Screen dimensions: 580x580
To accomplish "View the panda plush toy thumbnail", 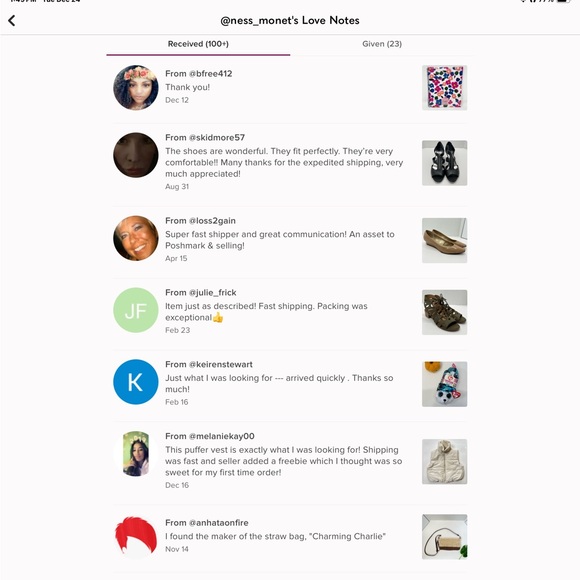I will [444, 384].
